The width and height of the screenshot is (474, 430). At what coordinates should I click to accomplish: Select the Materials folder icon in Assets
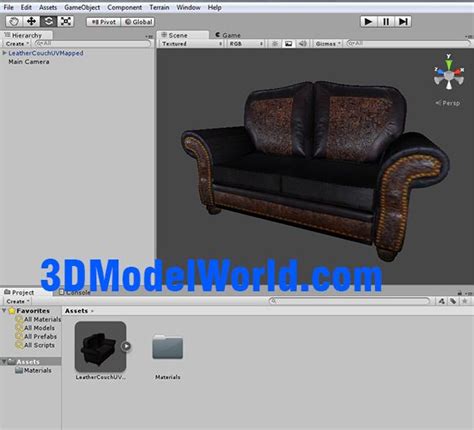point(168,347)
